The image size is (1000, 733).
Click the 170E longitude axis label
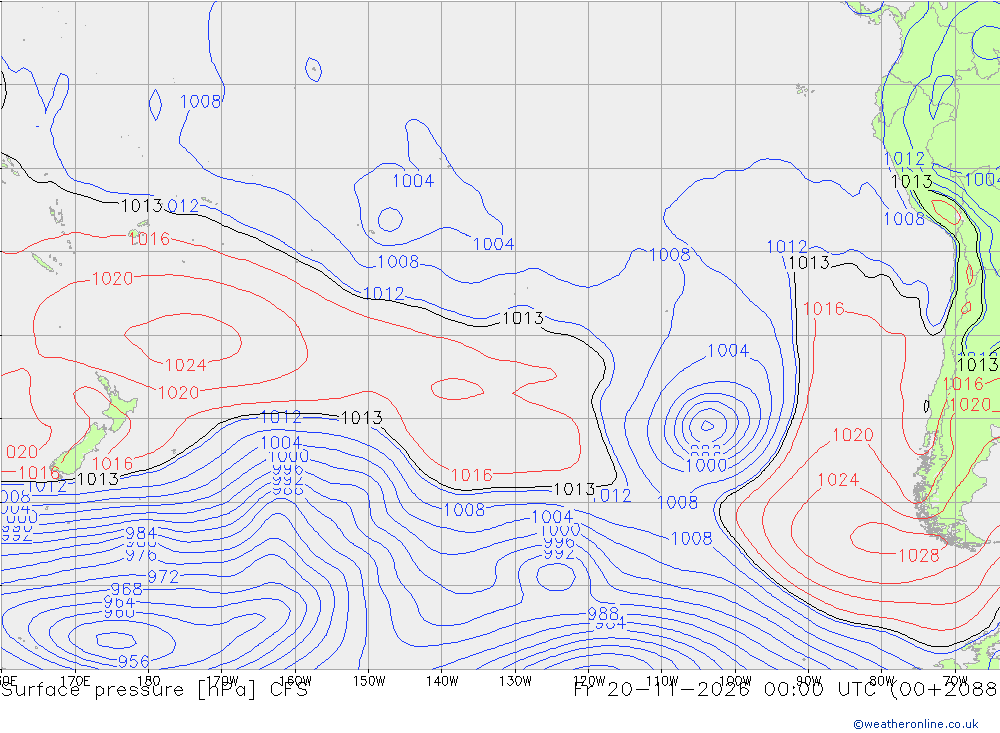75,681
